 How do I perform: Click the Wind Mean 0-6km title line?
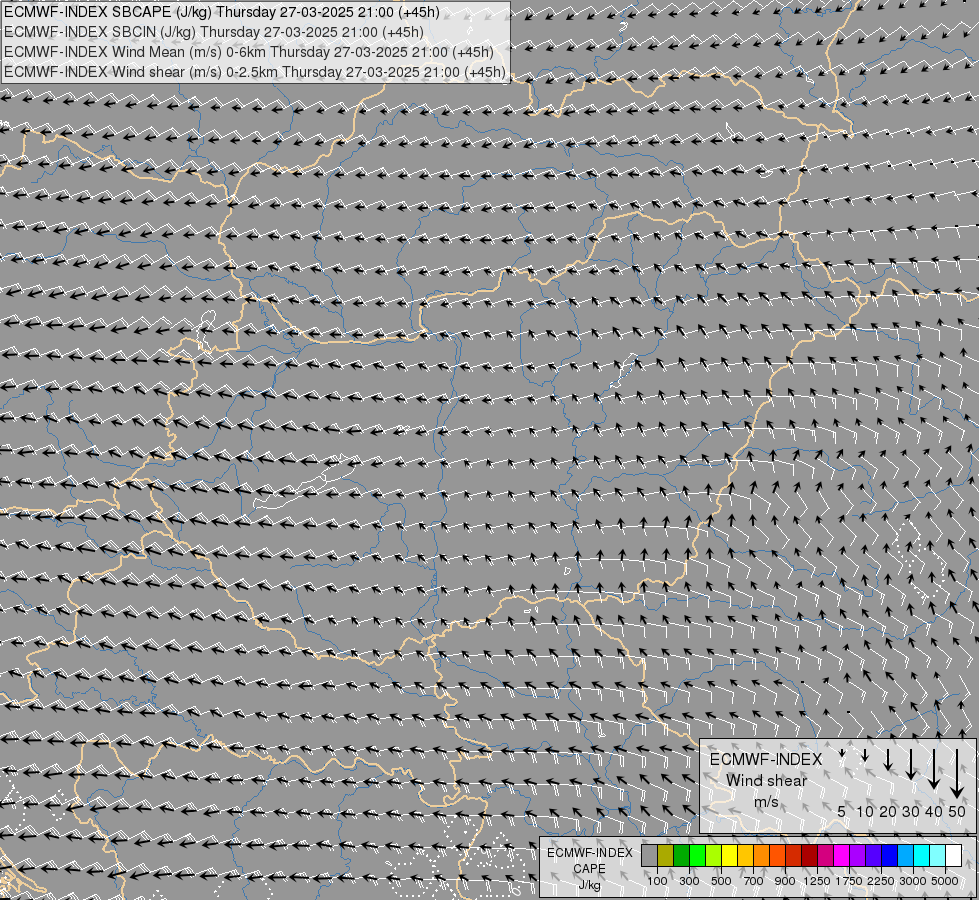click(x=248, y=52)
